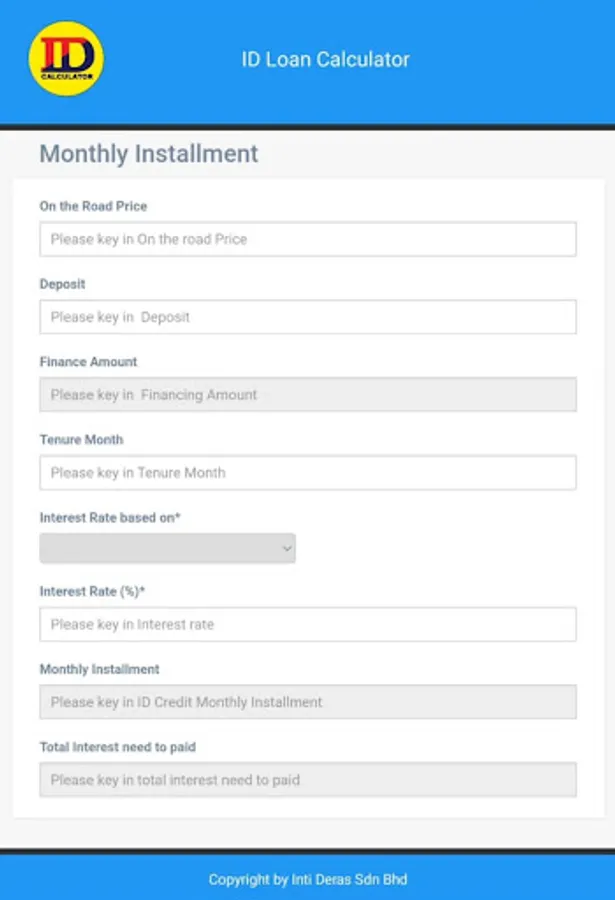Screen dimensions: 615x900
Task: Click the Tenure Month label
Action: pyautogui.click(x=81, y=440)
